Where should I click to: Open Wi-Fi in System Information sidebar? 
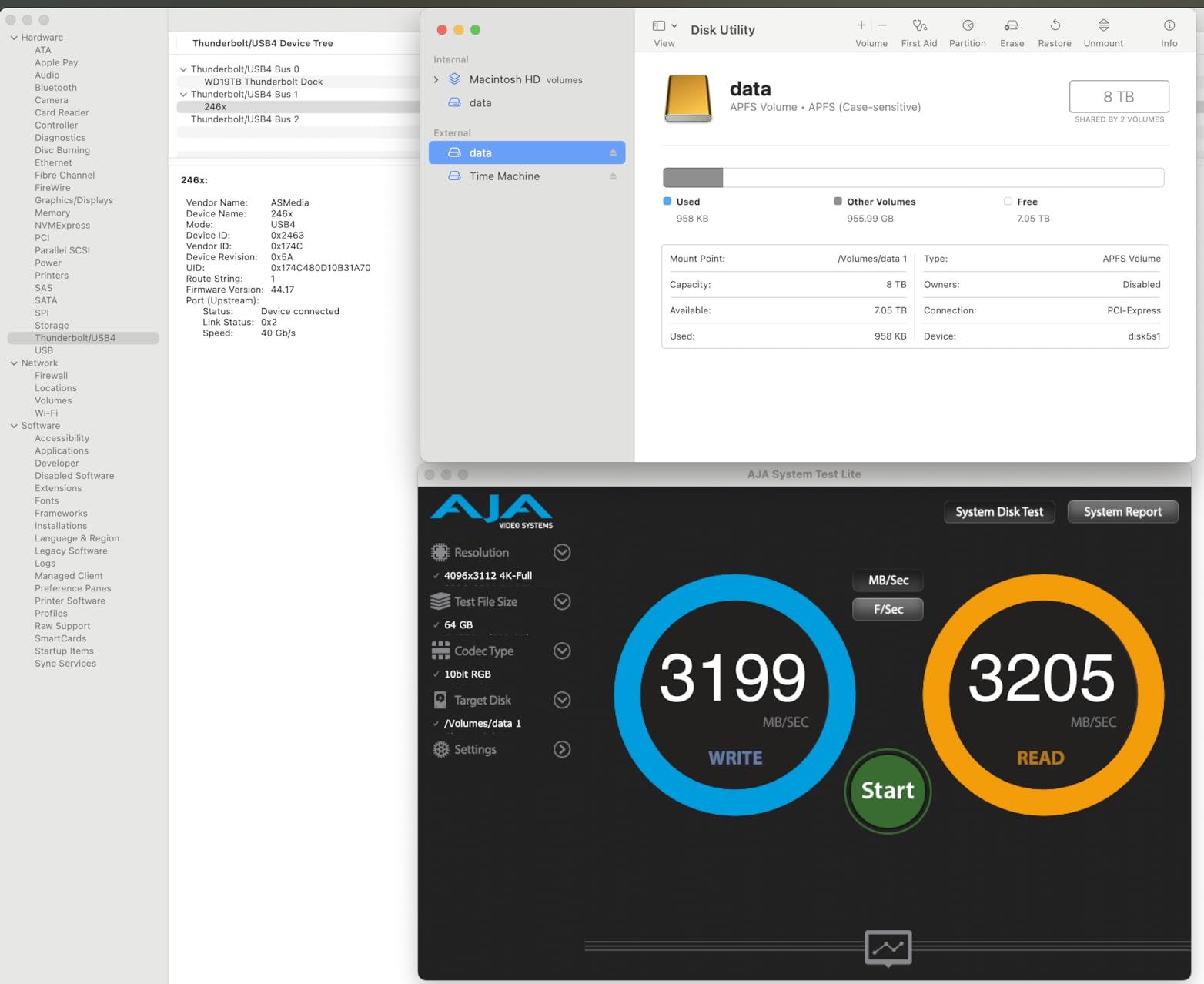(x=46, y=413)
